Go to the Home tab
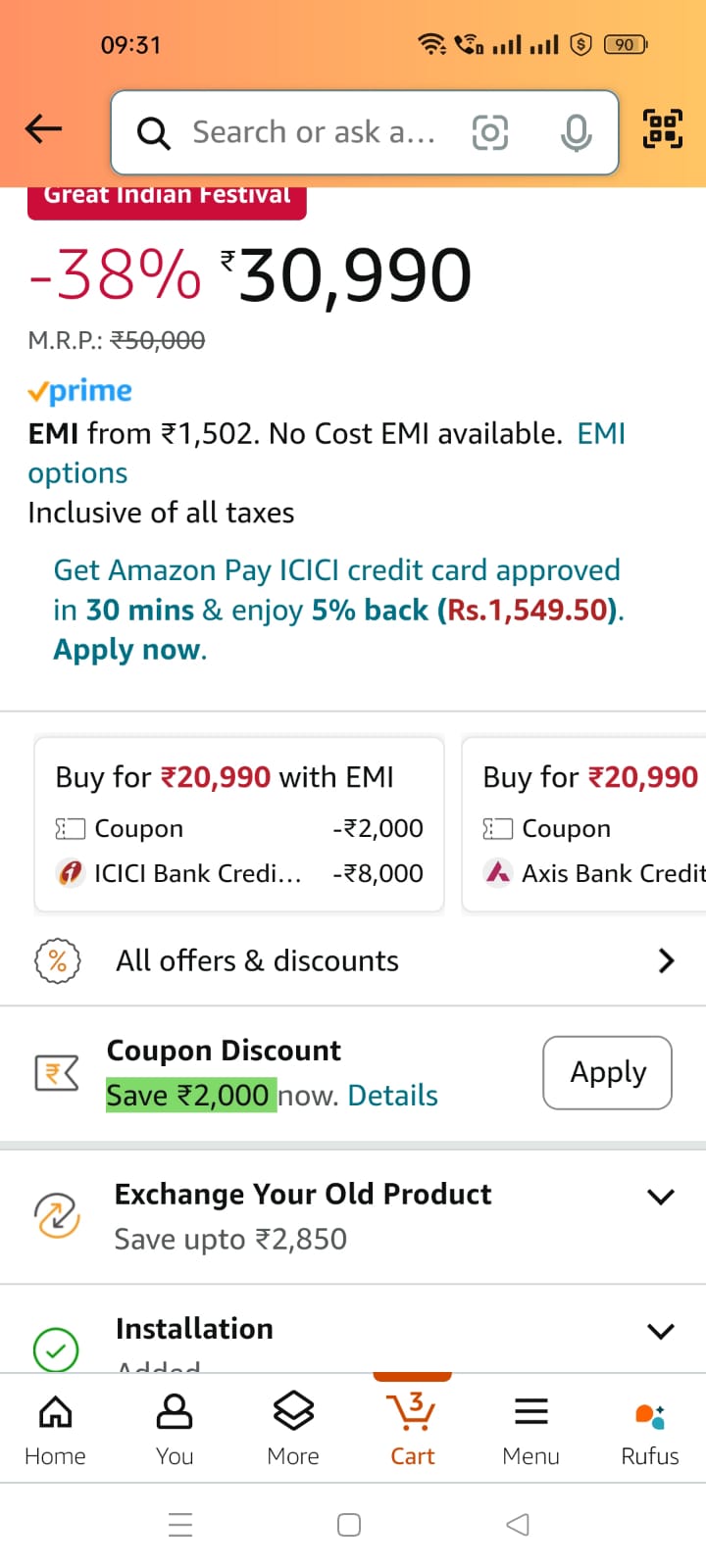Viewport: 706px width, 1568px height. click(x=55, y=1431)
